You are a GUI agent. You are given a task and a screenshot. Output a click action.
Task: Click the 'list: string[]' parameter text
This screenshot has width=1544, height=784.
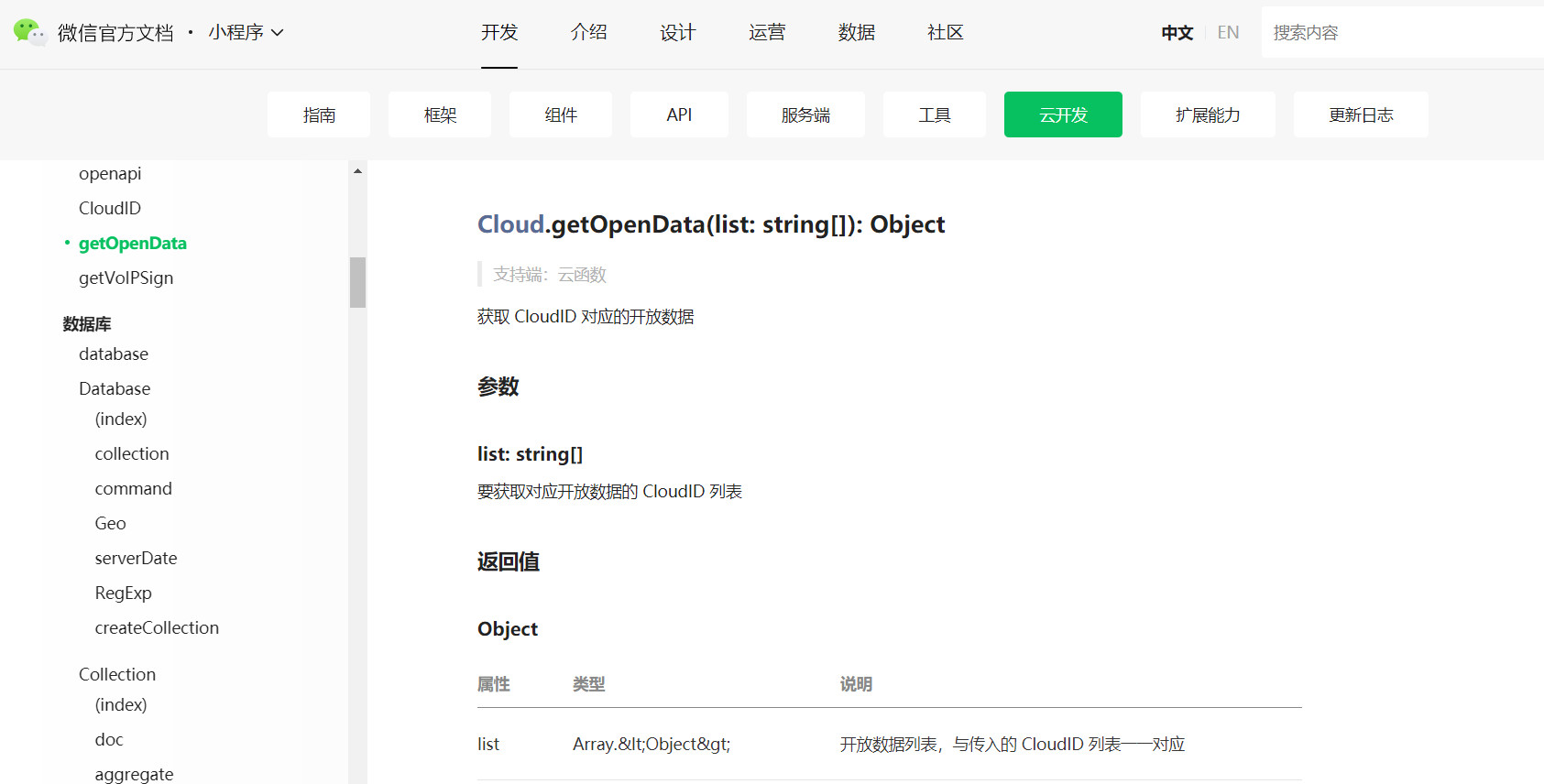pyautogui.click(x=530, y=454)
